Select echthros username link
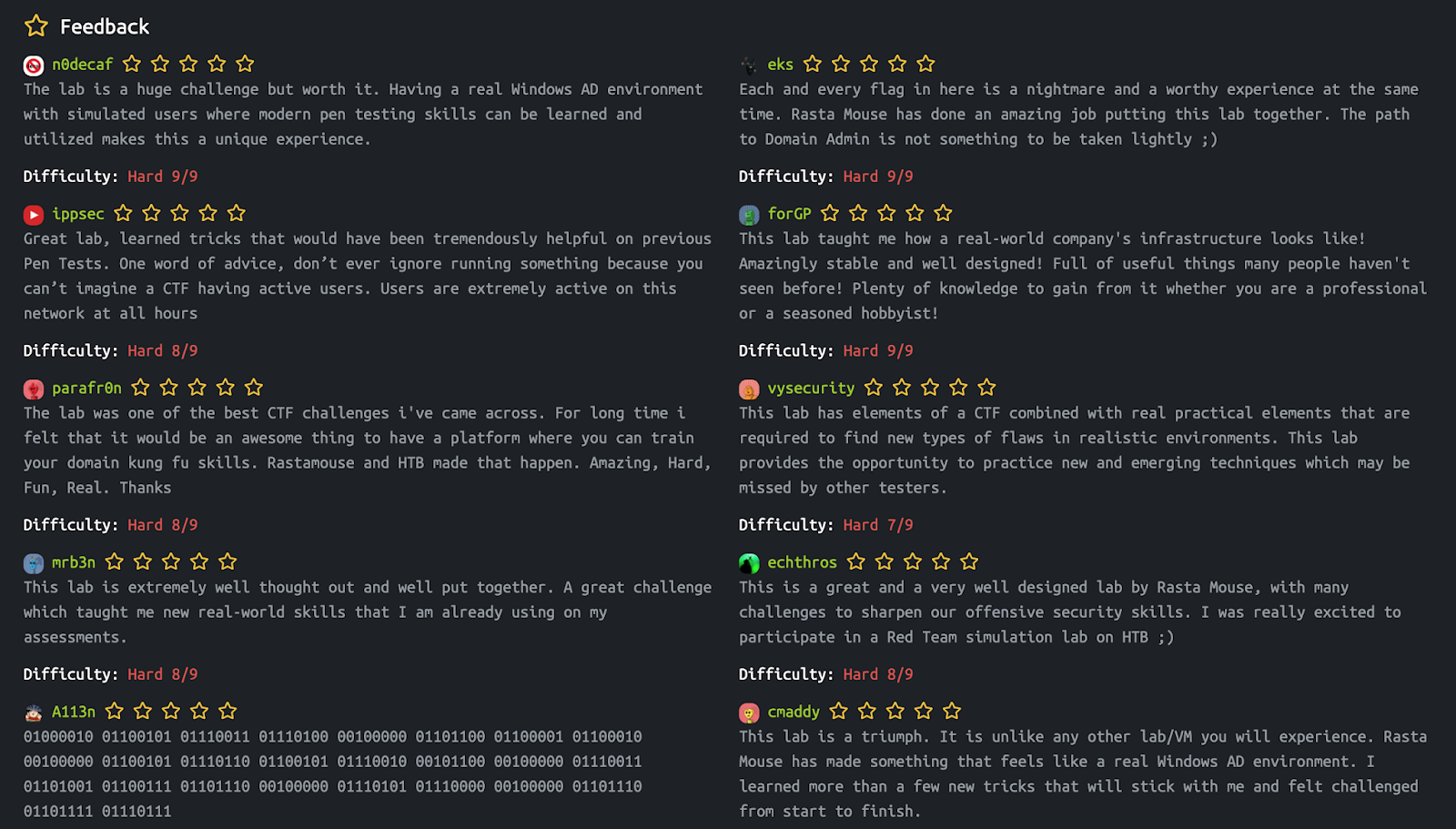The image size is (1456, 829). [x=802, y=562]
